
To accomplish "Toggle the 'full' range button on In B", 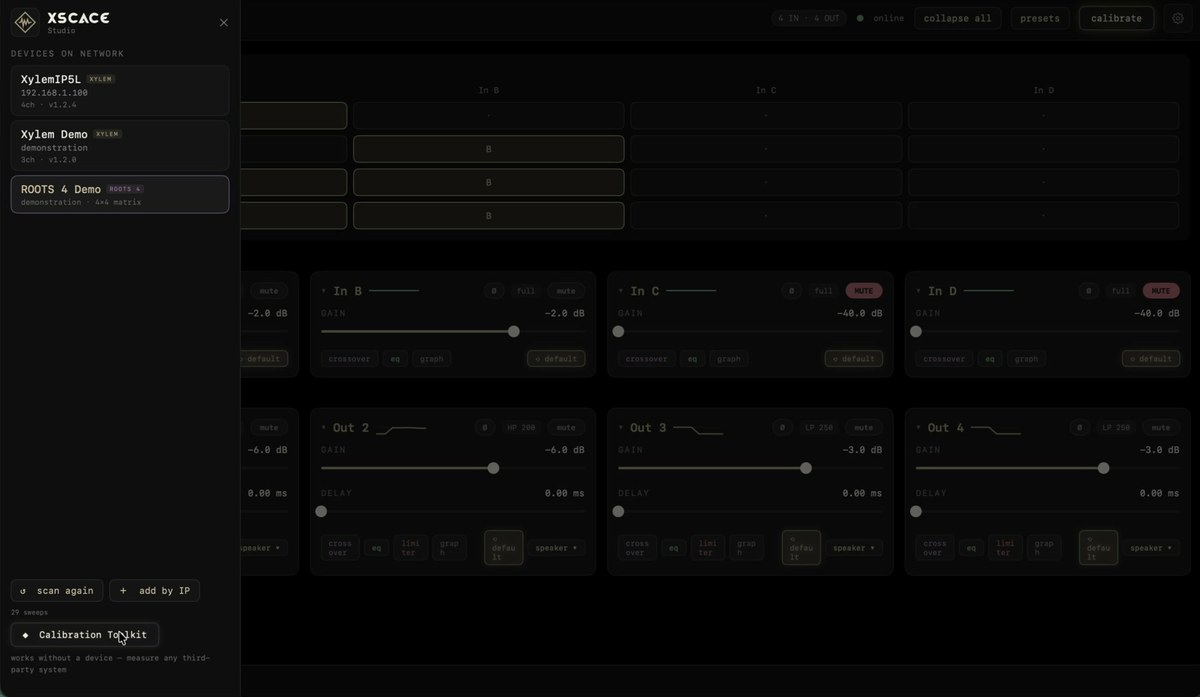I will (526, 291).
